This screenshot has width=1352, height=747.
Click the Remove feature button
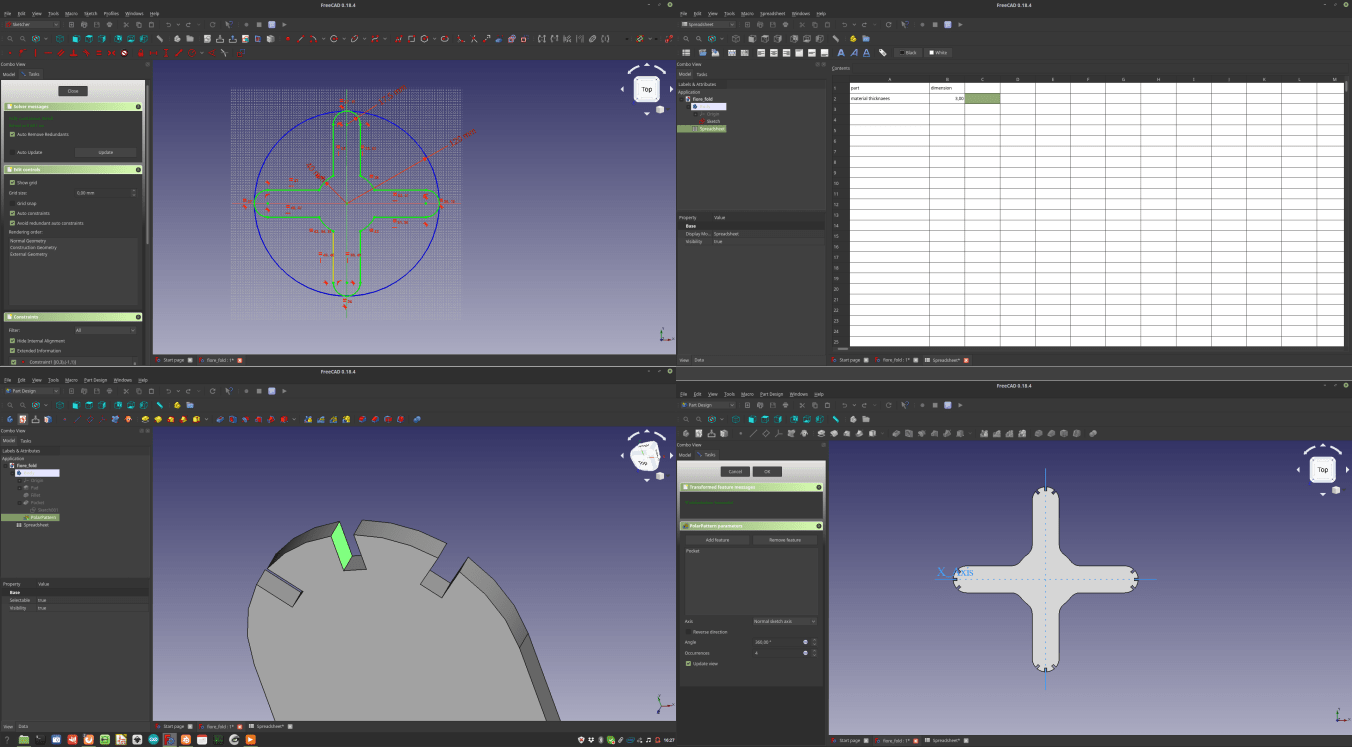pyautogui.click(x=785, y=540)
